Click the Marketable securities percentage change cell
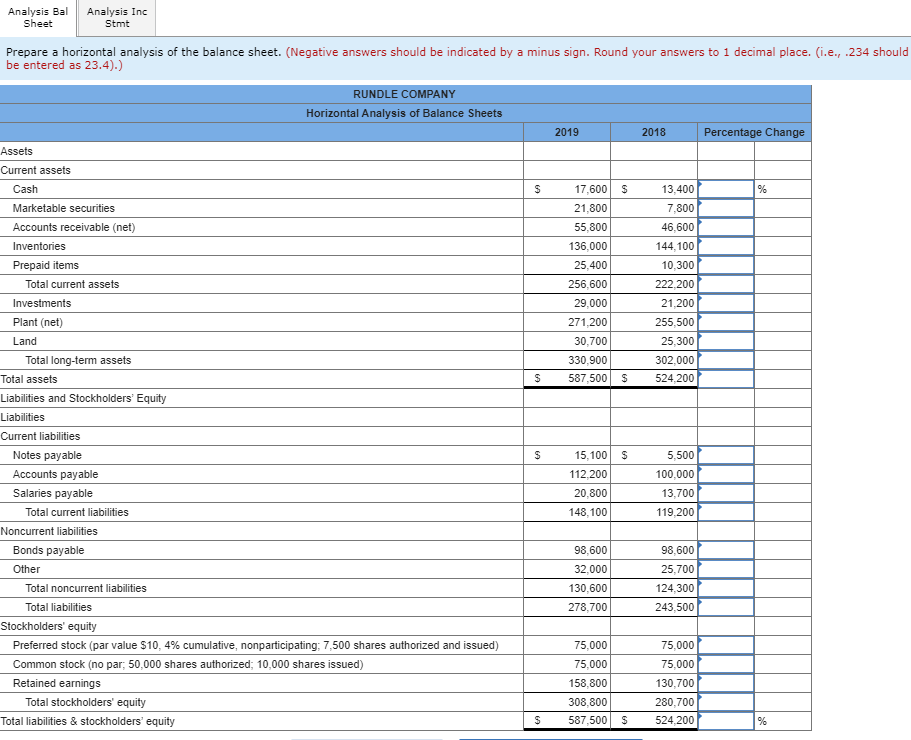Image resolution: width=911 pixels, height=740 pixels. tap(726, 208)
